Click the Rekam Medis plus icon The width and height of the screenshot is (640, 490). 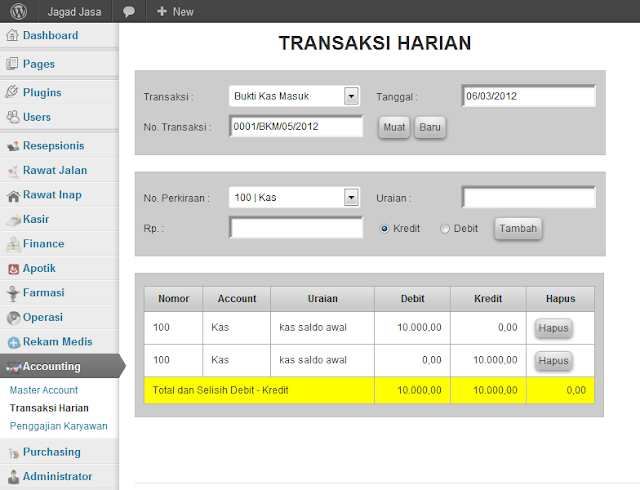[x=14, y=343]
